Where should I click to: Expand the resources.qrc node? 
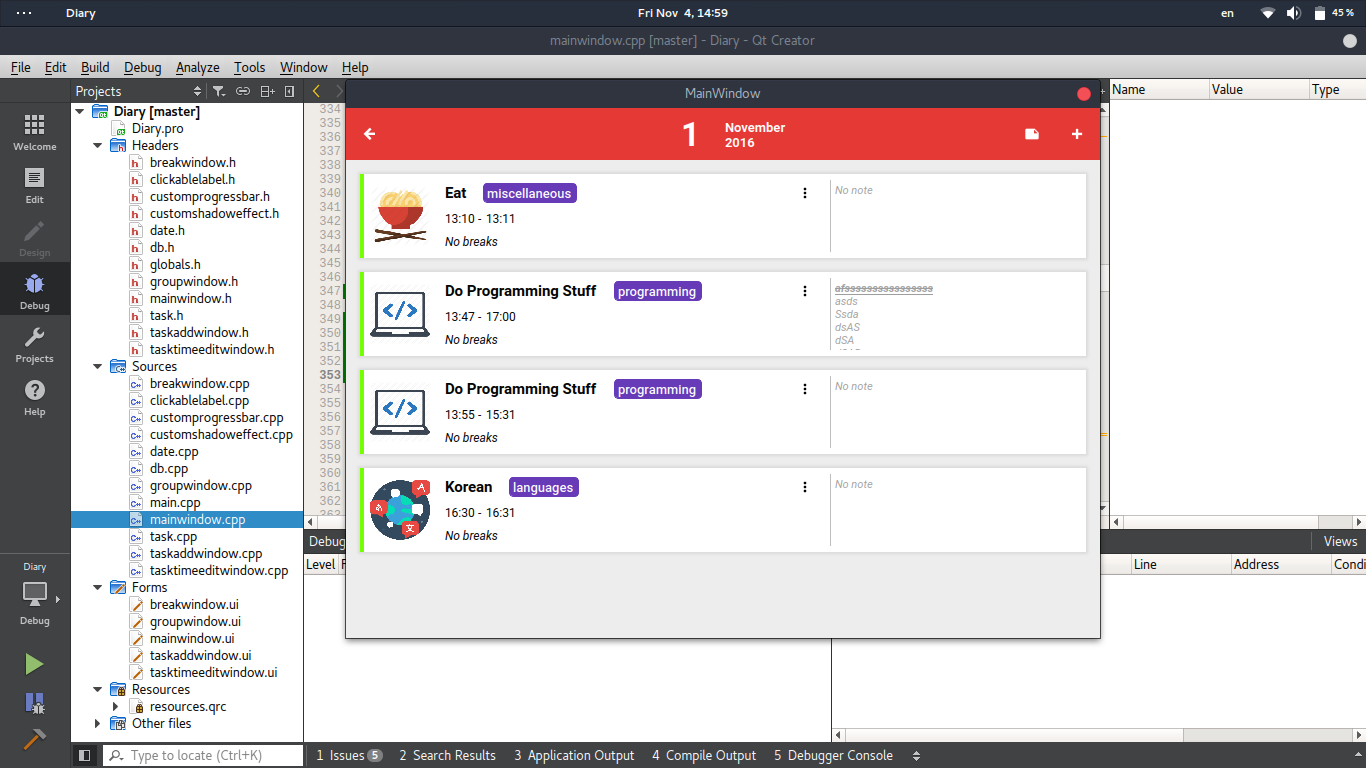(x=116, y=707)
